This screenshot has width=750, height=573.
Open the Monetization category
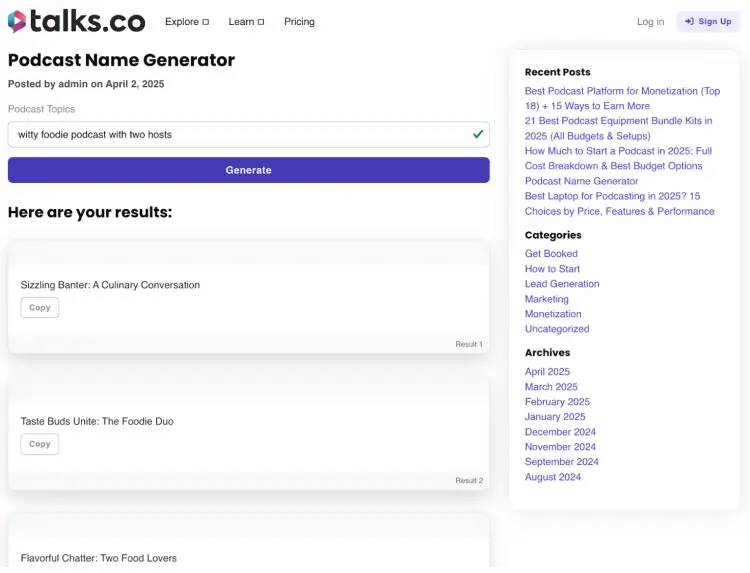(x=553, y=314)
